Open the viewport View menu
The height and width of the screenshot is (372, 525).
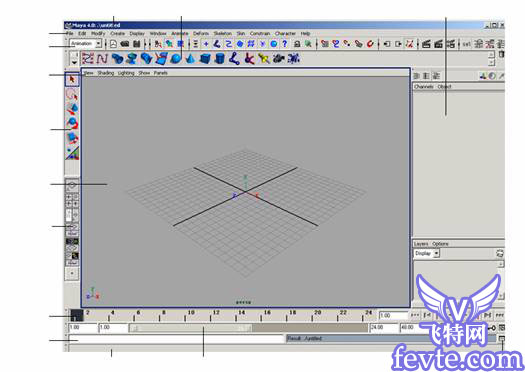point(88,73)
